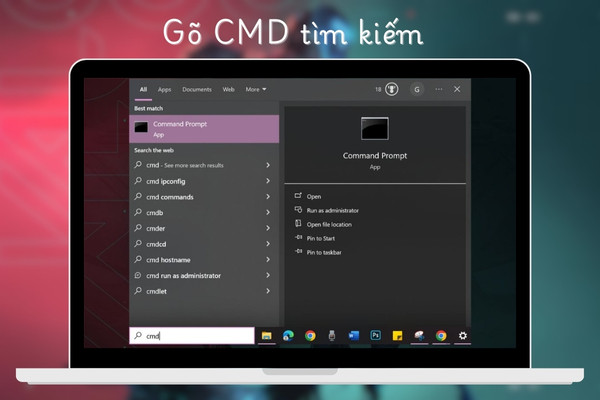Choose Run as administrator
Image resolution: width=600 pixels, height=400 pixels.
click(x=326, y=210)
